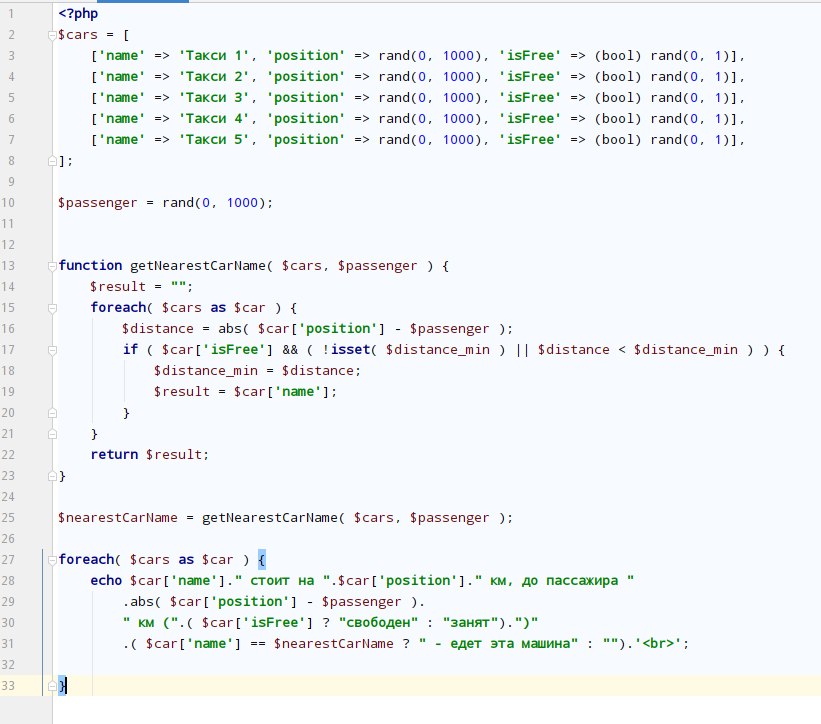The width and height of the screenshot is (821, 724).
Task: Collapse the final foreach loop fold on line 27
Action: (x=52, y=560)
